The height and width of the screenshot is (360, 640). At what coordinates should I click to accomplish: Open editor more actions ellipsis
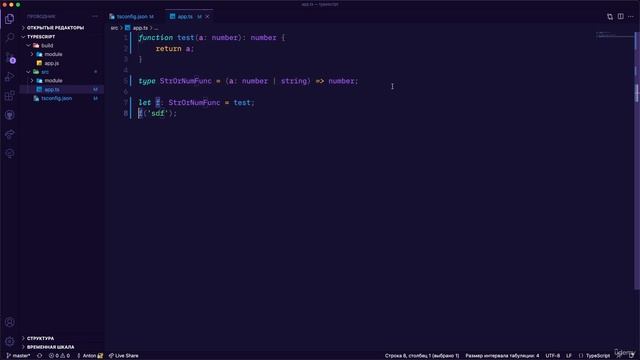pos(631,16)
